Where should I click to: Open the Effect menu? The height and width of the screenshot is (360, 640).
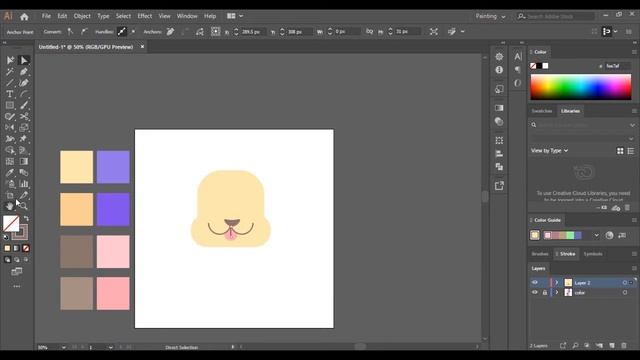[x=144, y=16]
